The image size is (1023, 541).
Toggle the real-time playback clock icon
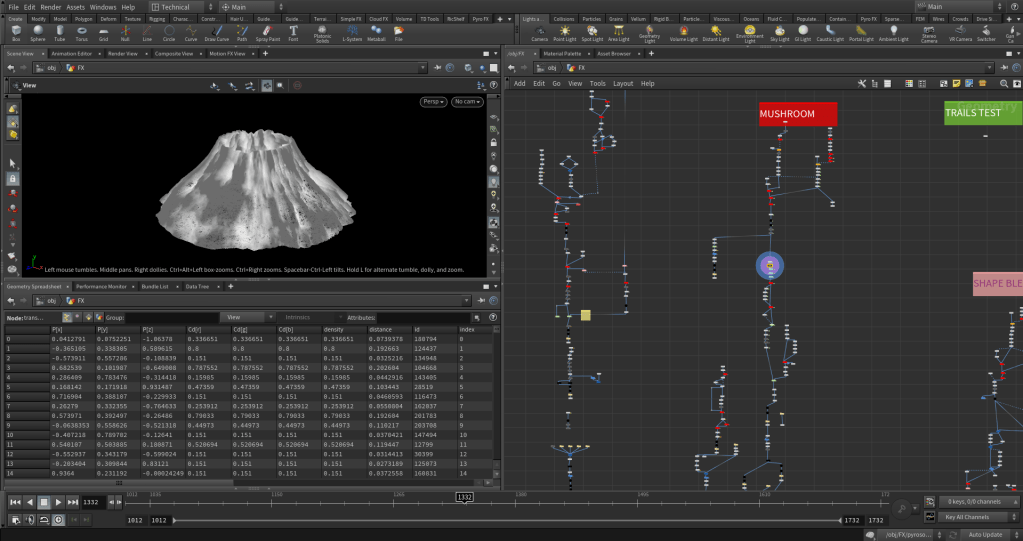[x=58, y=520]
